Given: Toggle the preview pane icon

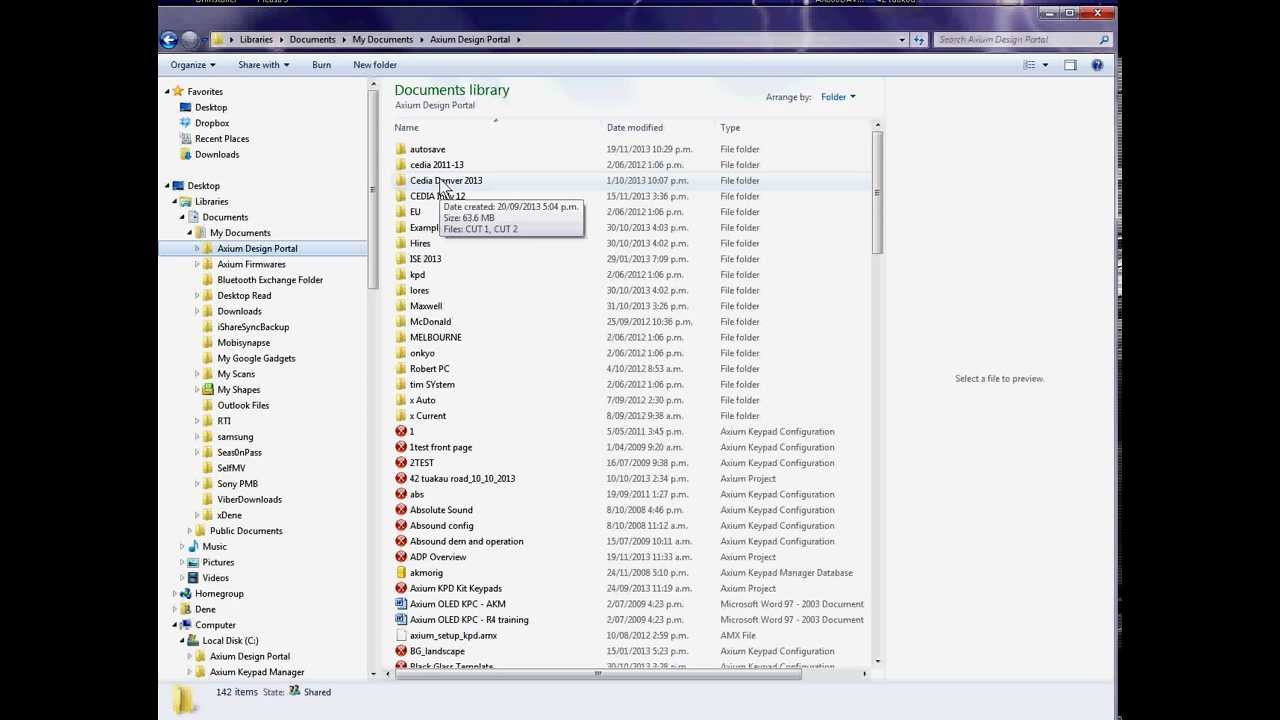Looking at the screenshot, I should [x=1070, y=65].
